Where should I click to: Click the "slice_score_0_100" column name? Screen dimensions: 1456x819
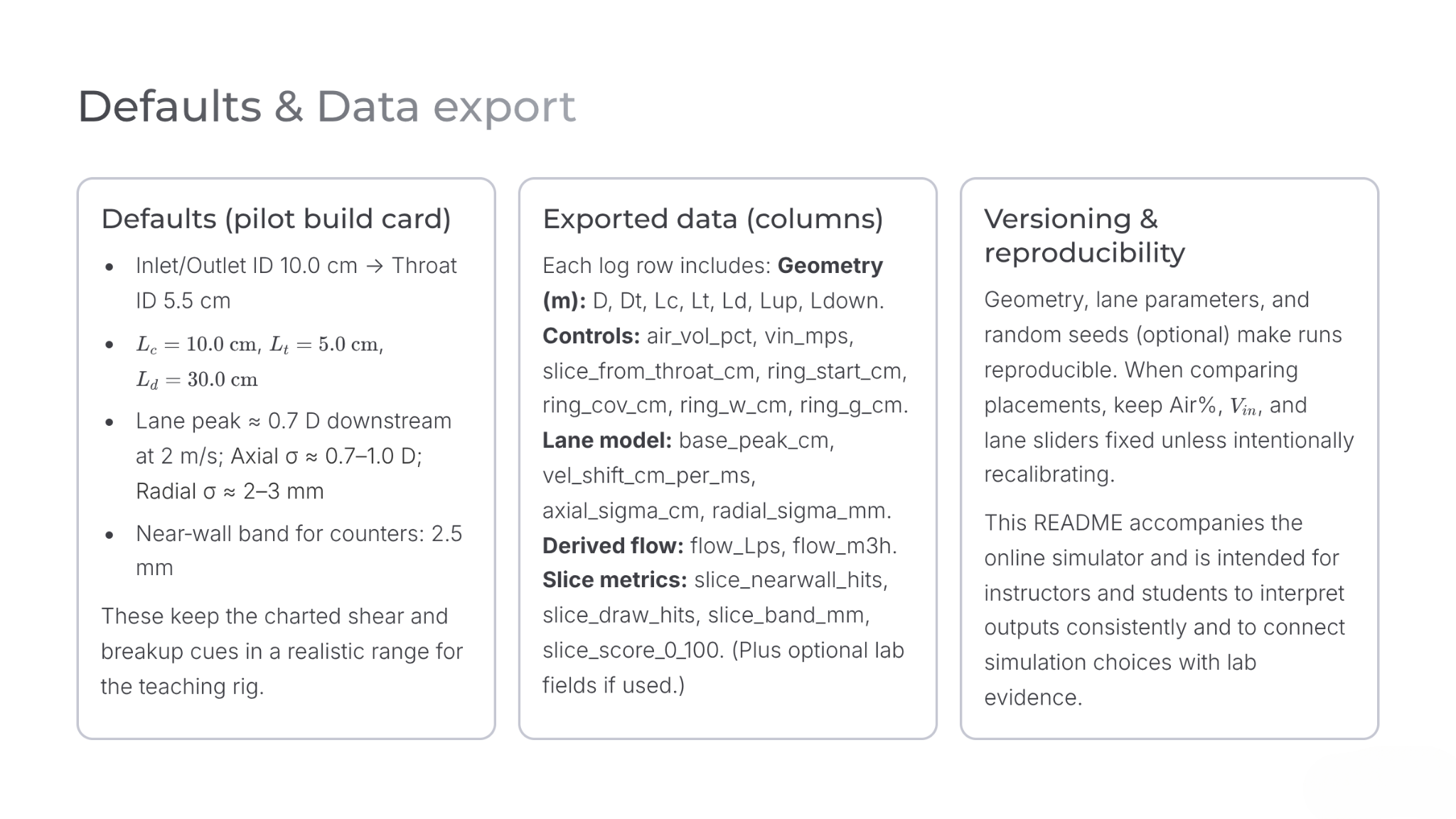coord(631,651)
